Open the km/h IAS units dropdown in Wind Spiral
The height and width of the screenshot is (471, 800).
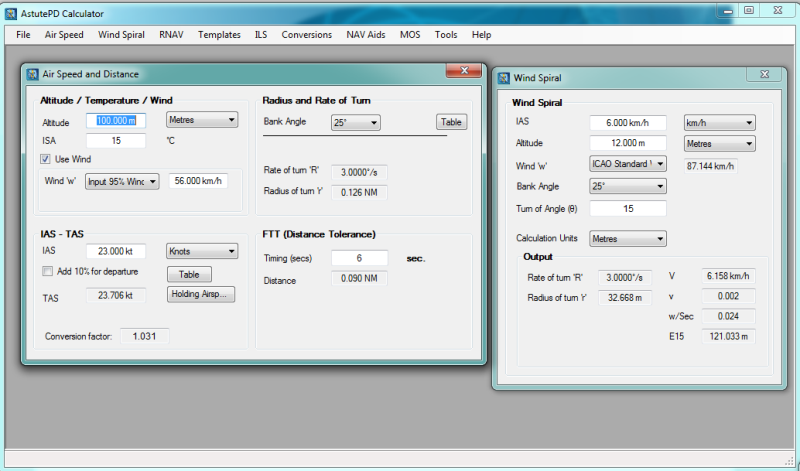coord(719,123)
